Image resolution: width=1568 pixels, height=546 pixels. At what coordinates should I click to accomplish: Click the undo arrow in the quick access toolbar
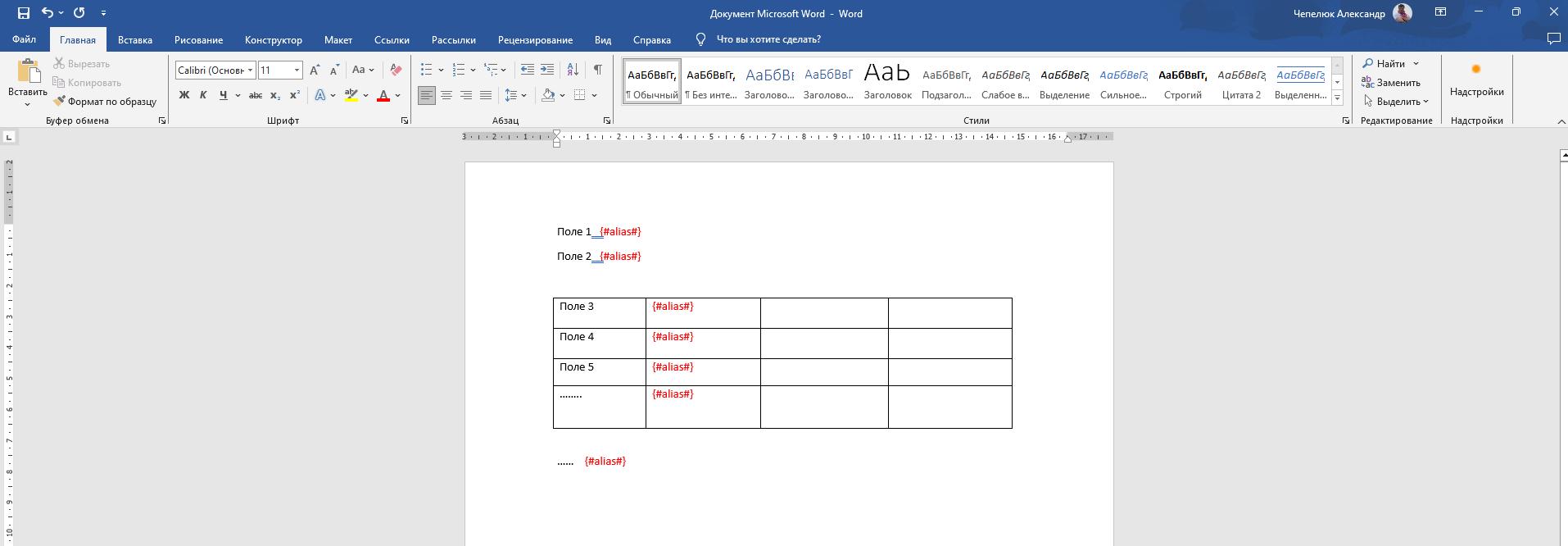click(48, 13)
